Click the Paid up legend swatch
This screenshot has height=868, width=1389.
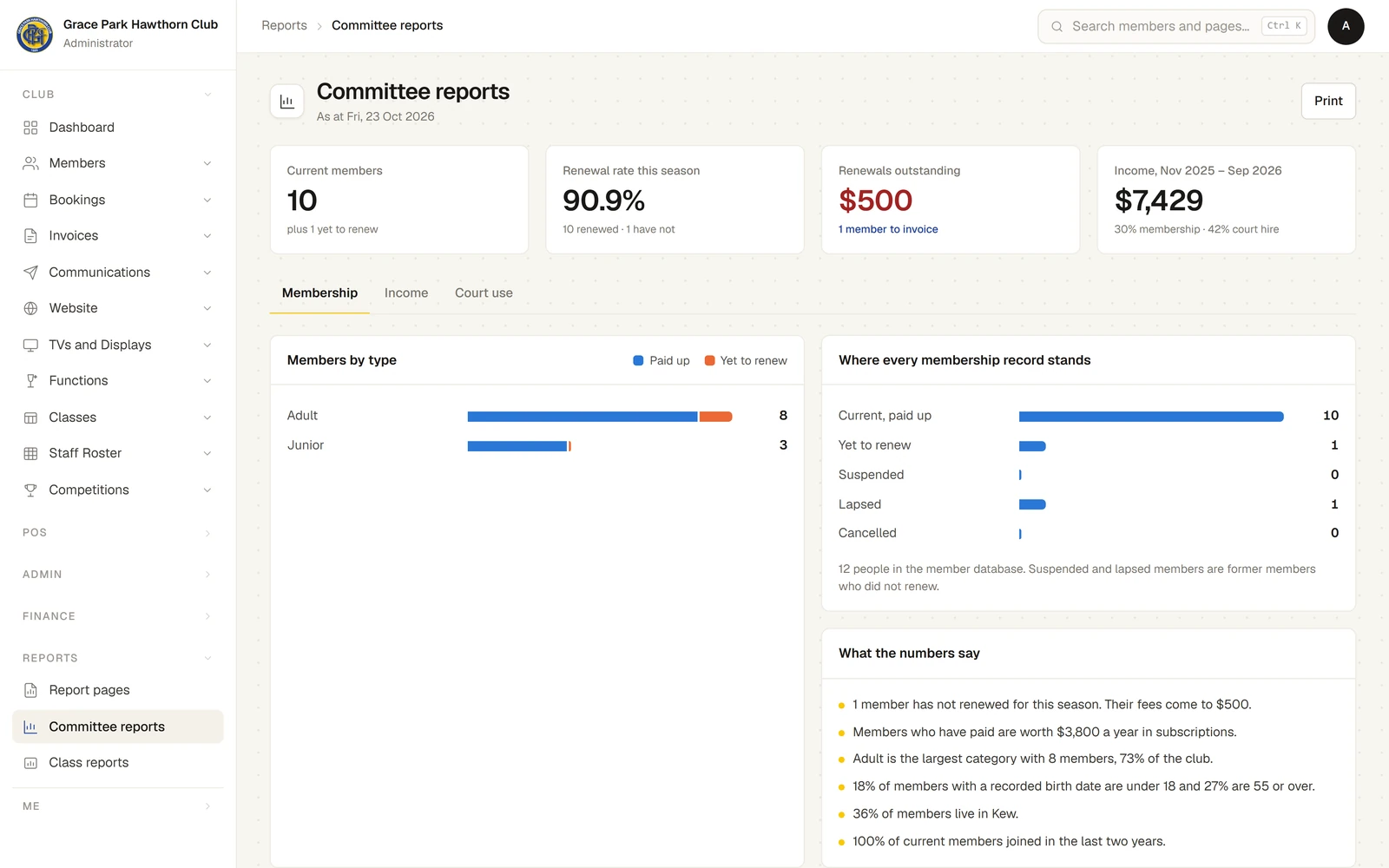(x=638, y=361)
